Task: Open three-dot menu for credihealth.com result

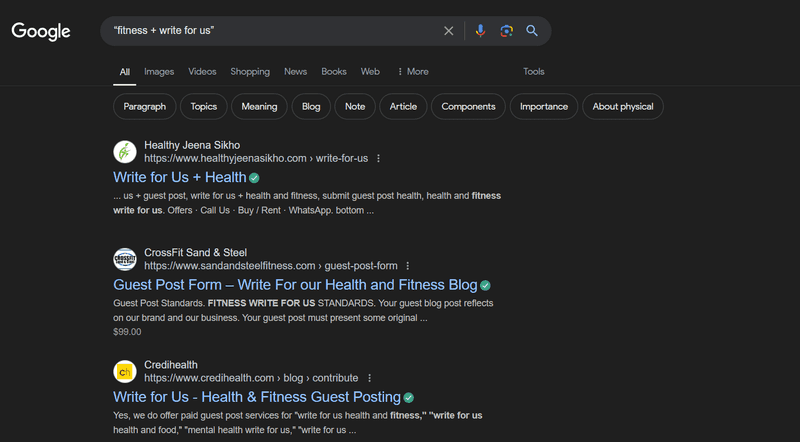Action: coord(369,378)
